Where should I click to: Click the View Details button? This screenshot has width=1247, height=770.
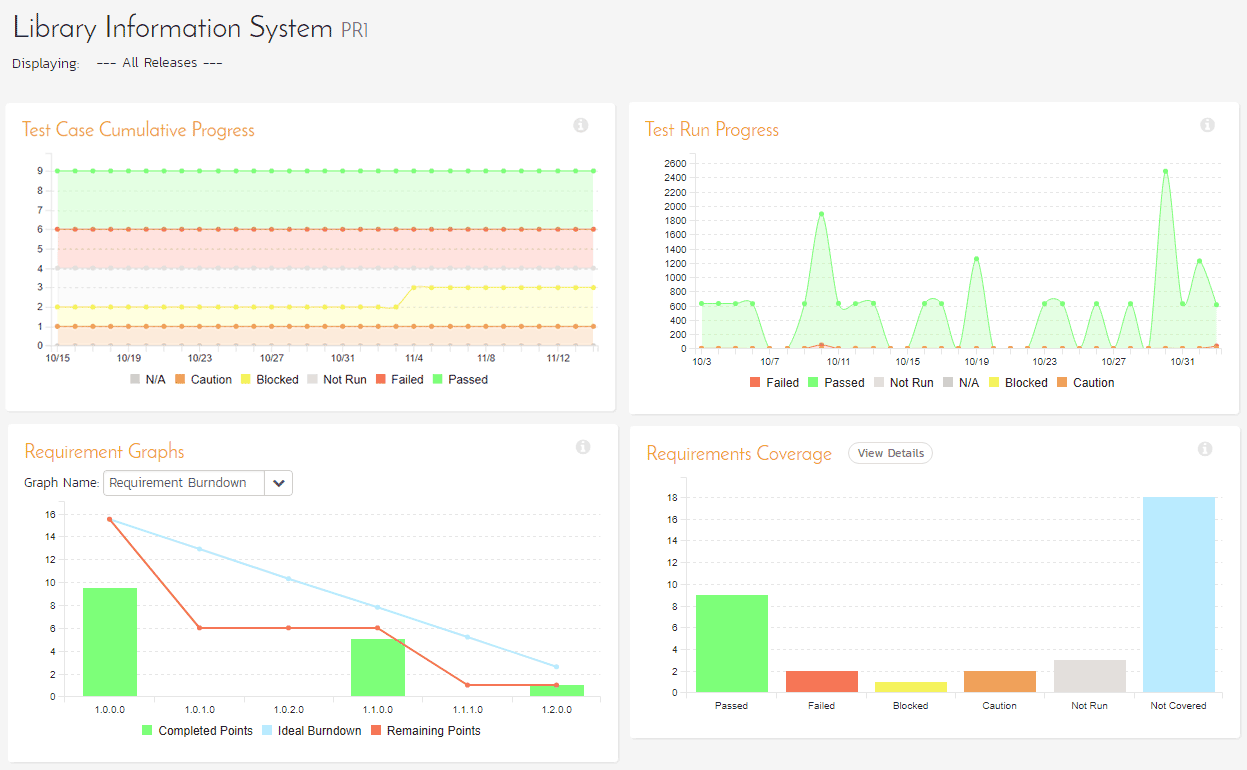(890, 453)
